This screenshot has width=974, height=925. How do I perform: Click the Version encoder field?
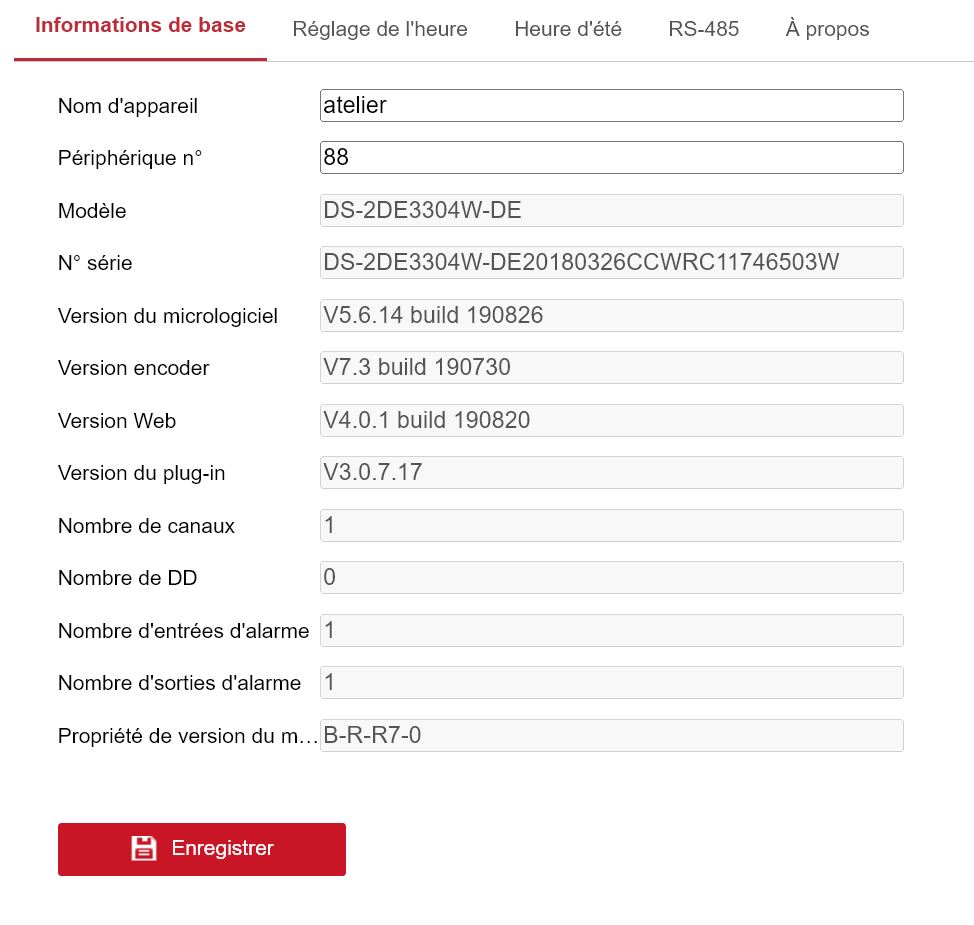click(611, 368)
